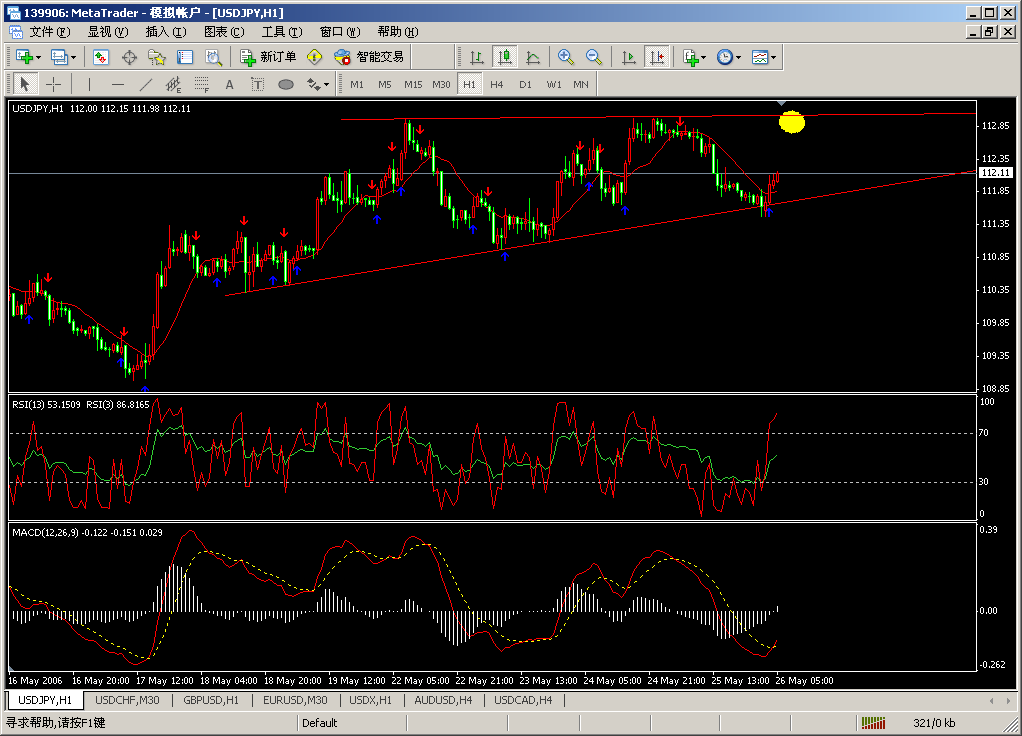Toggle the 智能交易 Expert Advisors button
The image size is (1022, 736).
369,57
